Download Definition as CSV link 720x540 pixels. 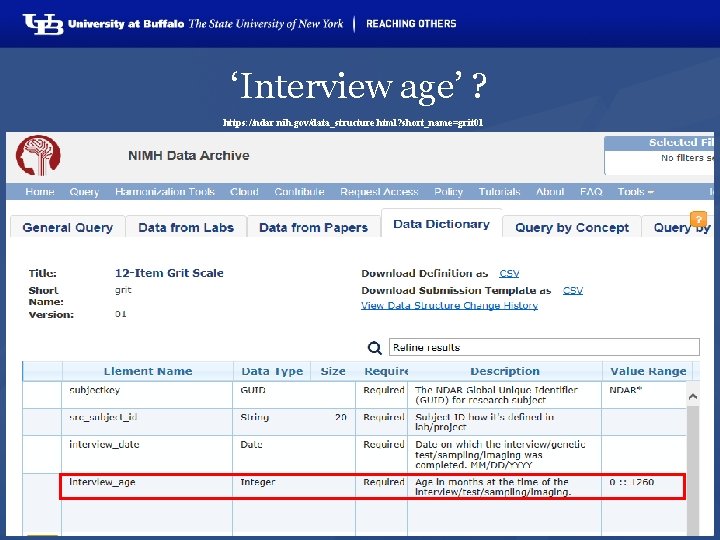pyautogui.click(x=509, y=274)
